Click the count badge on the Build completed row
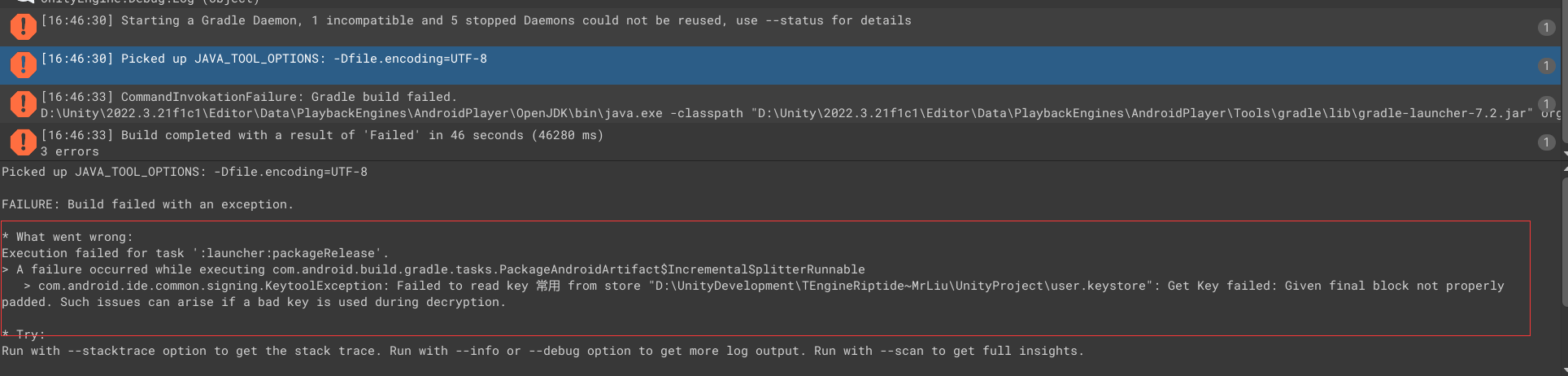This screenshot has width=1568, height=376. coord(1546,142)
